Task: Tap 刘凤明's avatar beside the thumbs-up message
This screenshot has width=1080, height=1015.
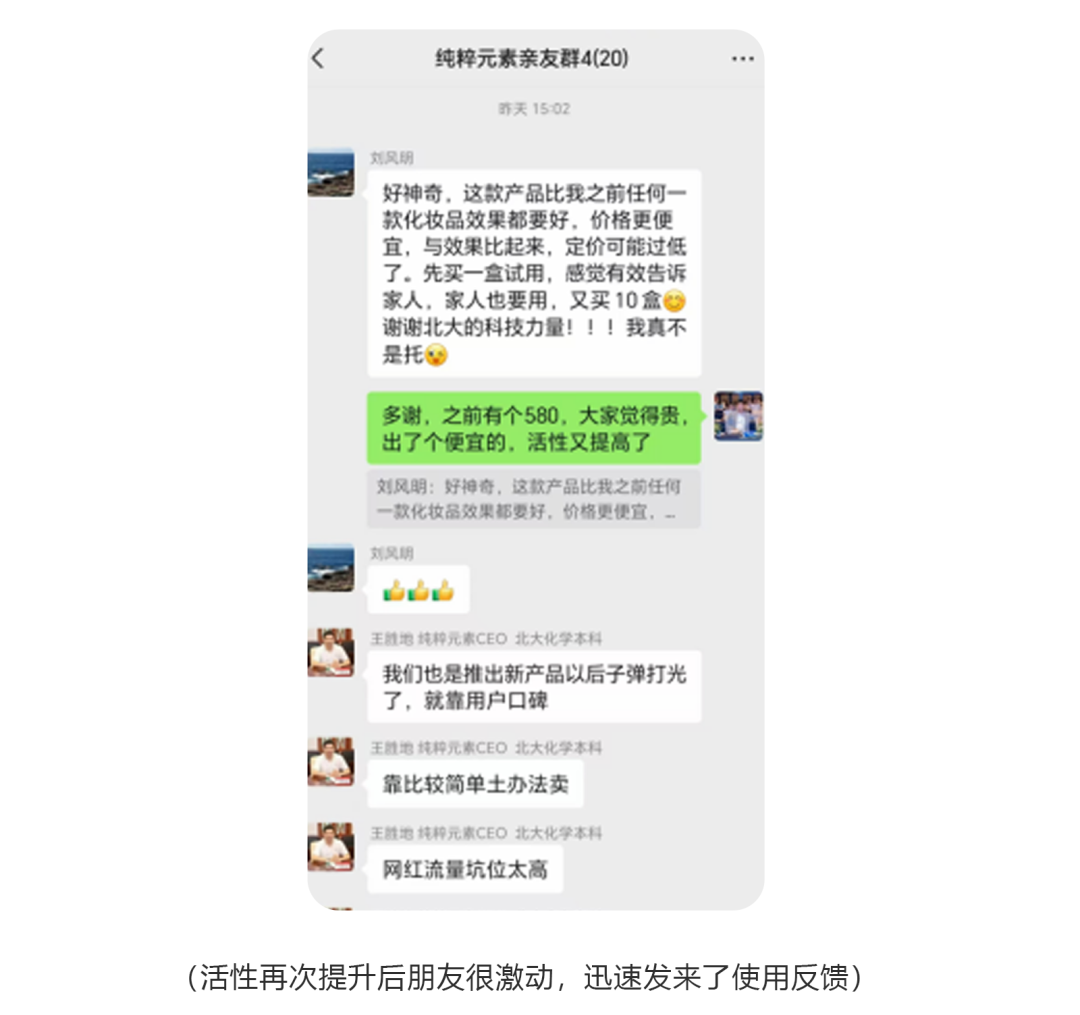Action: click(x=331, y=568)
